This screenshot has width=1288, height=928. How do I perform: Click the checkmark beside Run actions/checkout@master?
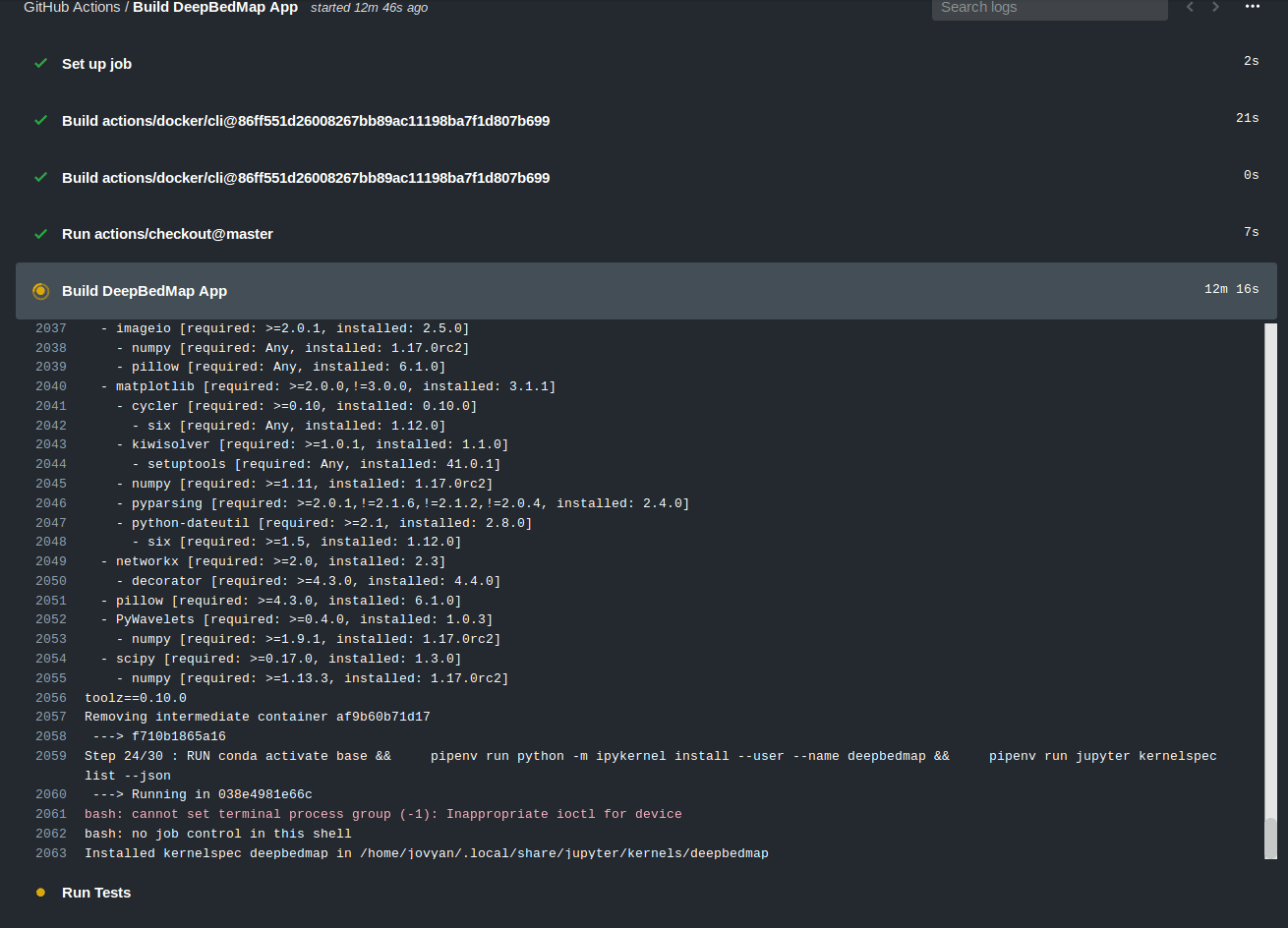tap(40, 234)
